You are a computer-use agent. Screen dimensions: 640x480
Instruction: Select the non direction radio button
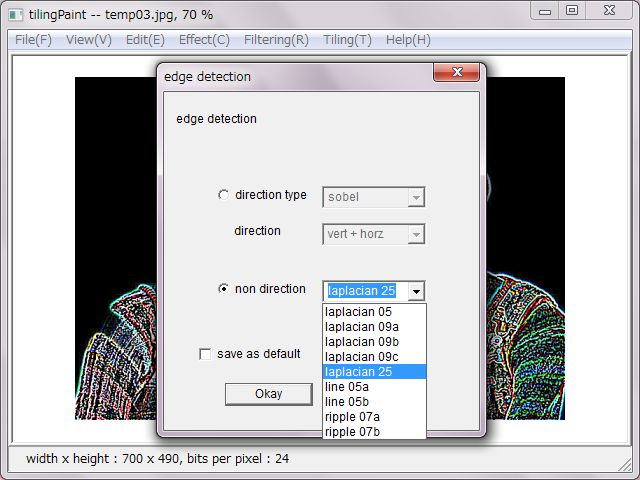tap(223, 289)
